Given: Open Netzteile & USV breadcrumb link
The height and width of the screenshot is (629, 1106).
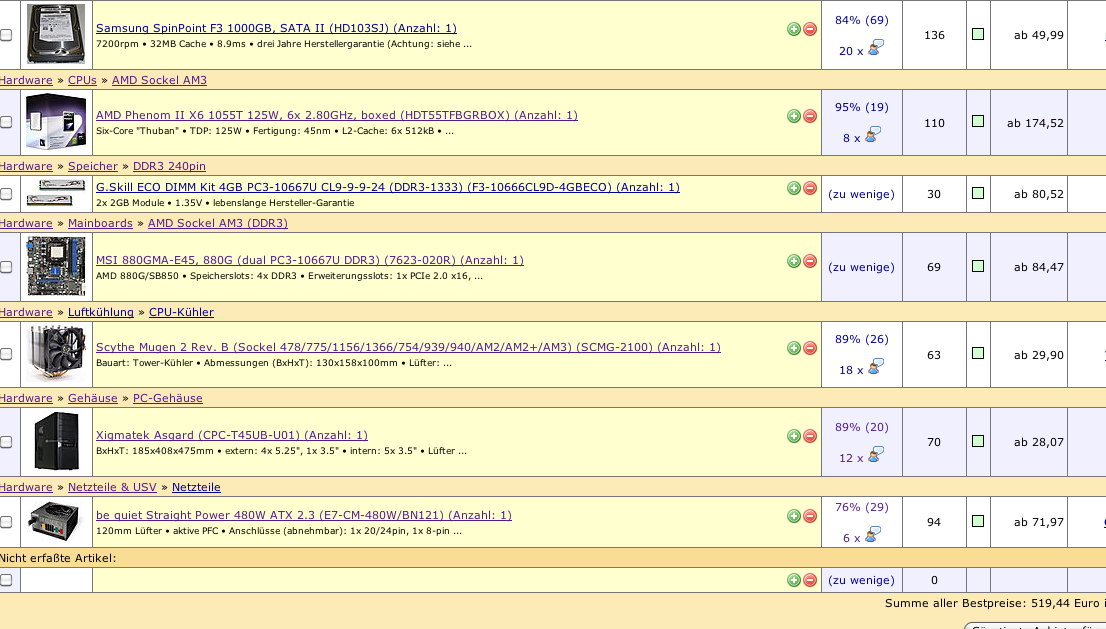Looking at the screenshot, I should pyautogui.click(x=112, y=487).
